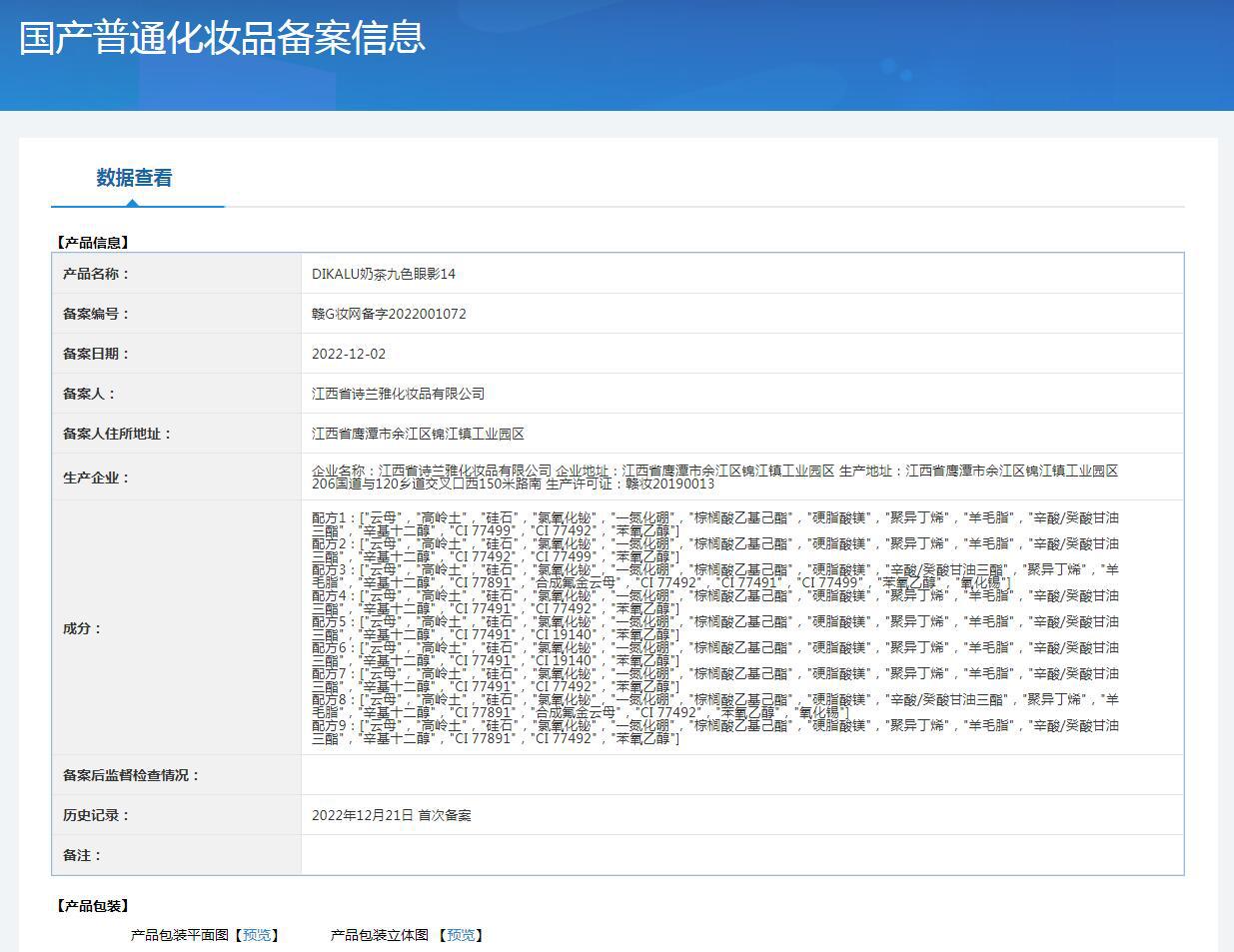Image resolution: width=1234 pixels, height=952 pixels.
Task: Select filing date 2022-12-02
Action: click(349, 354)
